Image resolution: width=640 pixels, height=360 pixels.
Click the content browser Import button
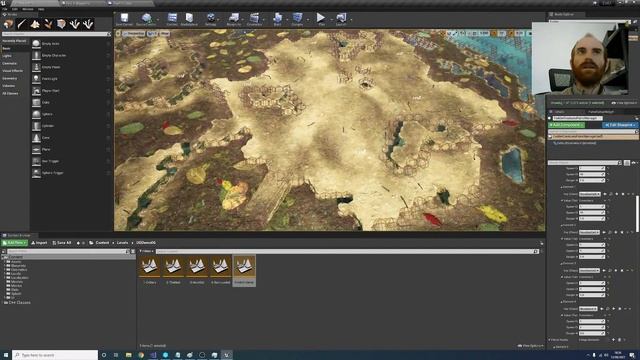point(39,243)
